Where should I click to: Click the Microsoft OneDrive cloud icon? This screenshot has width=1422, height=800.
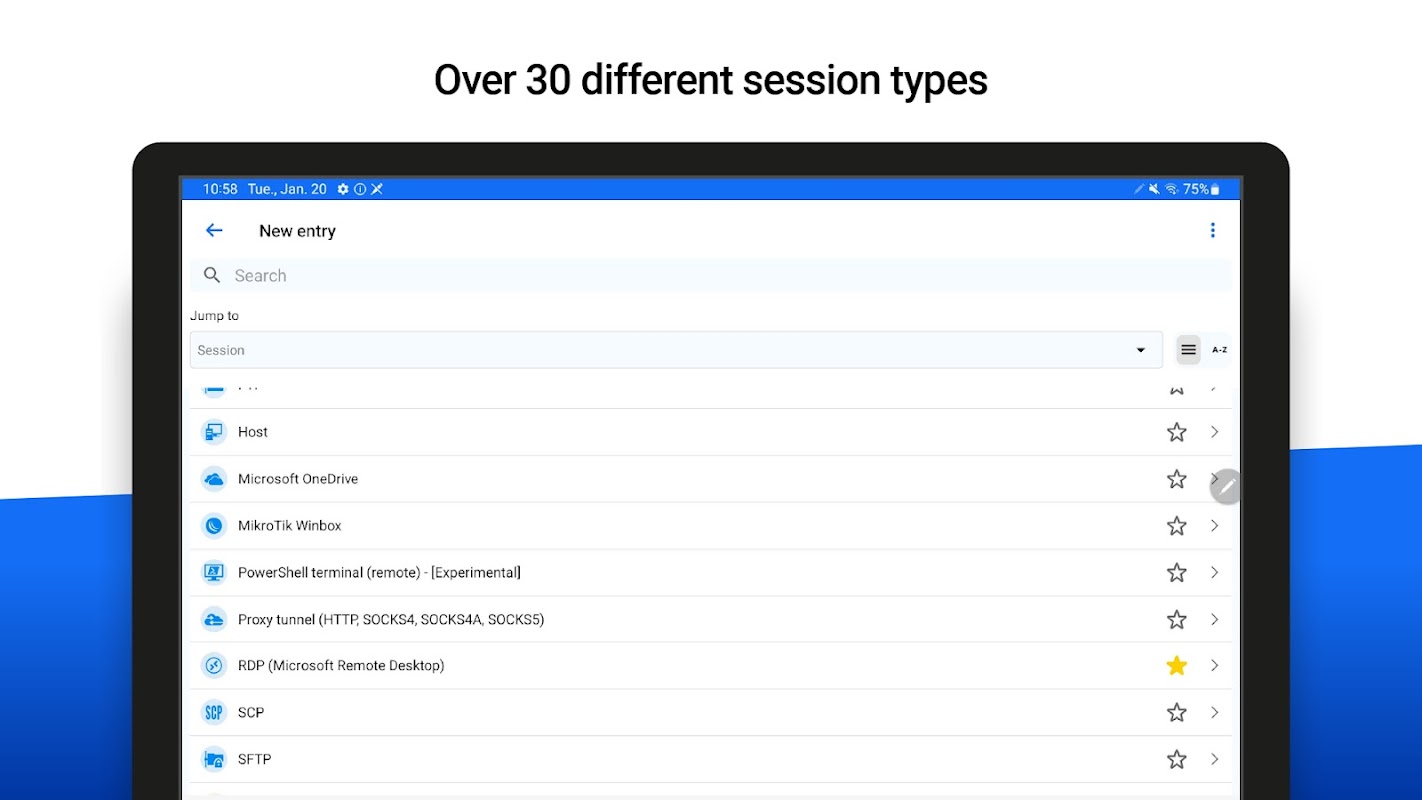pyautogui.click(x=213, y=479)
